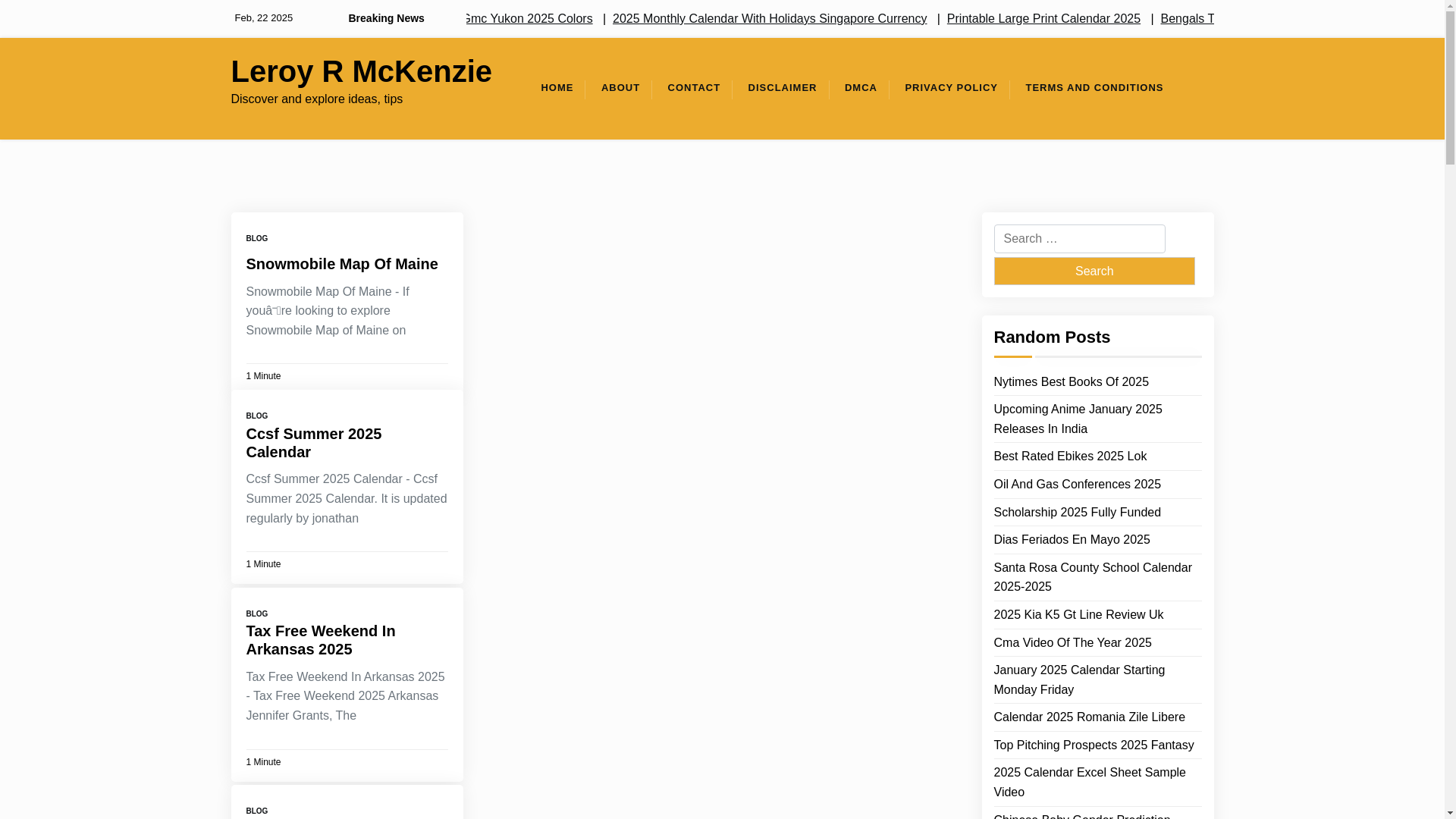Open Upcoming Anime January 2025 Releases In India
This screenshot has width=1456, height=819.
pos(1078,419)
